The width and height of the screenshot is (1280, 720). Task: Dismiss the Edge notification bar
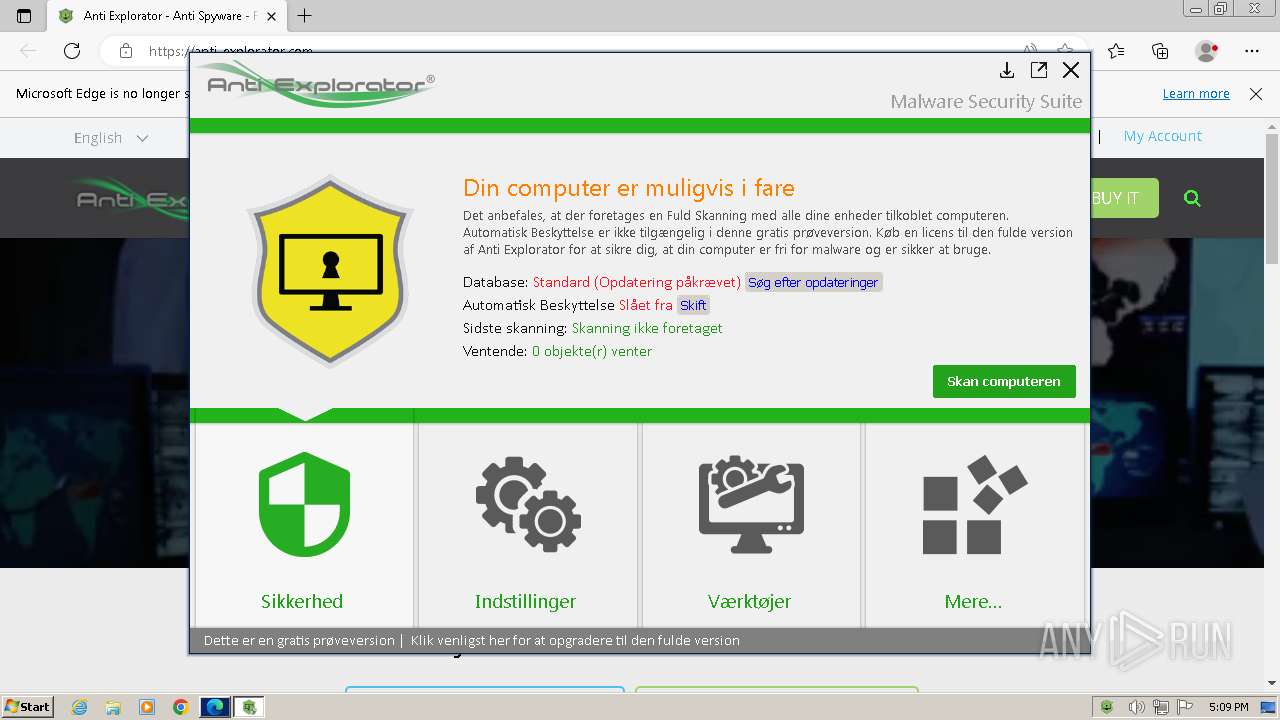click(1256, 93)
